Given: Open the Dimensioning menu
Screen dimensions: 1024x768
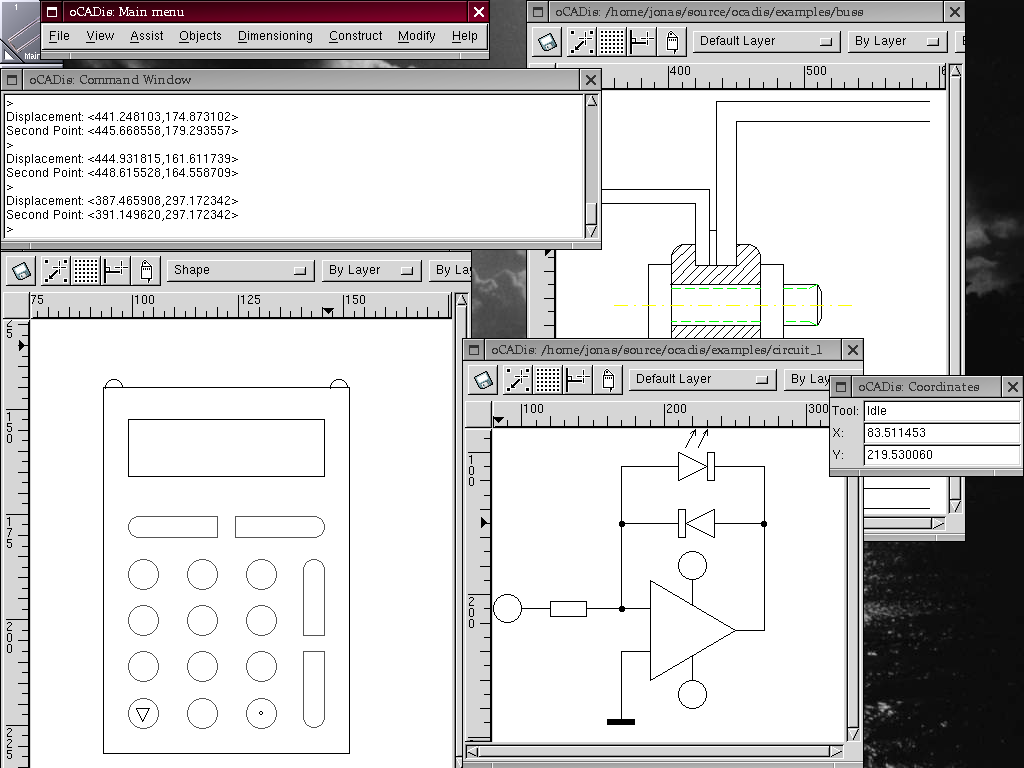Looking at the screenshot, I should click(275, 36).
